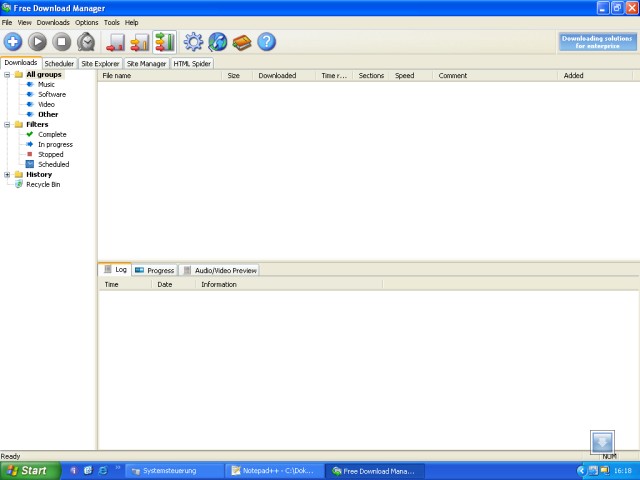
Task: Open the schedule clock icon in toolbar
Action: pos(86,42)
